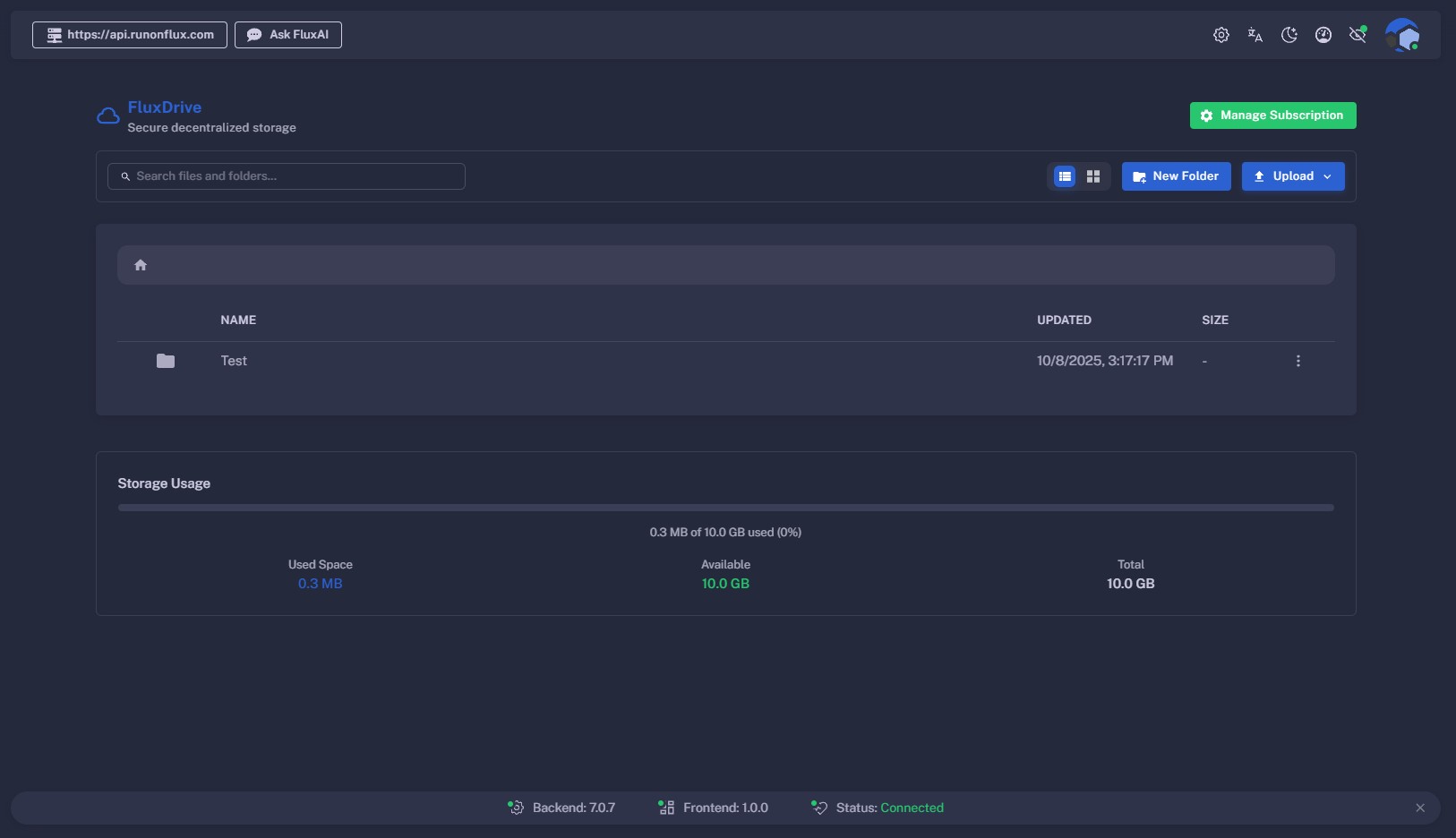Switch to list view layout
Viewport: 1456px width, 838px height.
(x=1065, y=176)
